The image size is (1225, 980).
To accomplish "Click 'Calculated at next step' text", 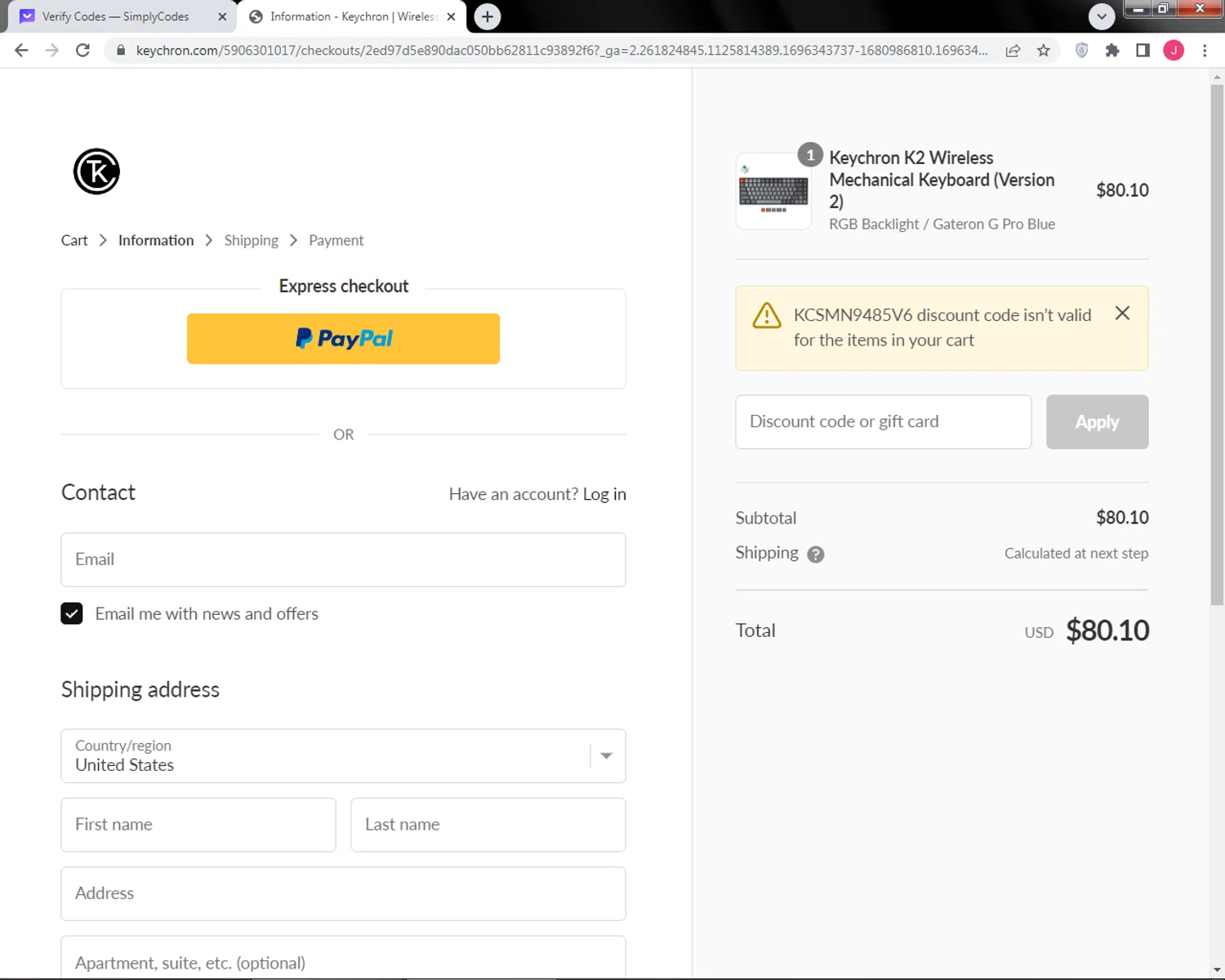I will [x=1076, y=554].
